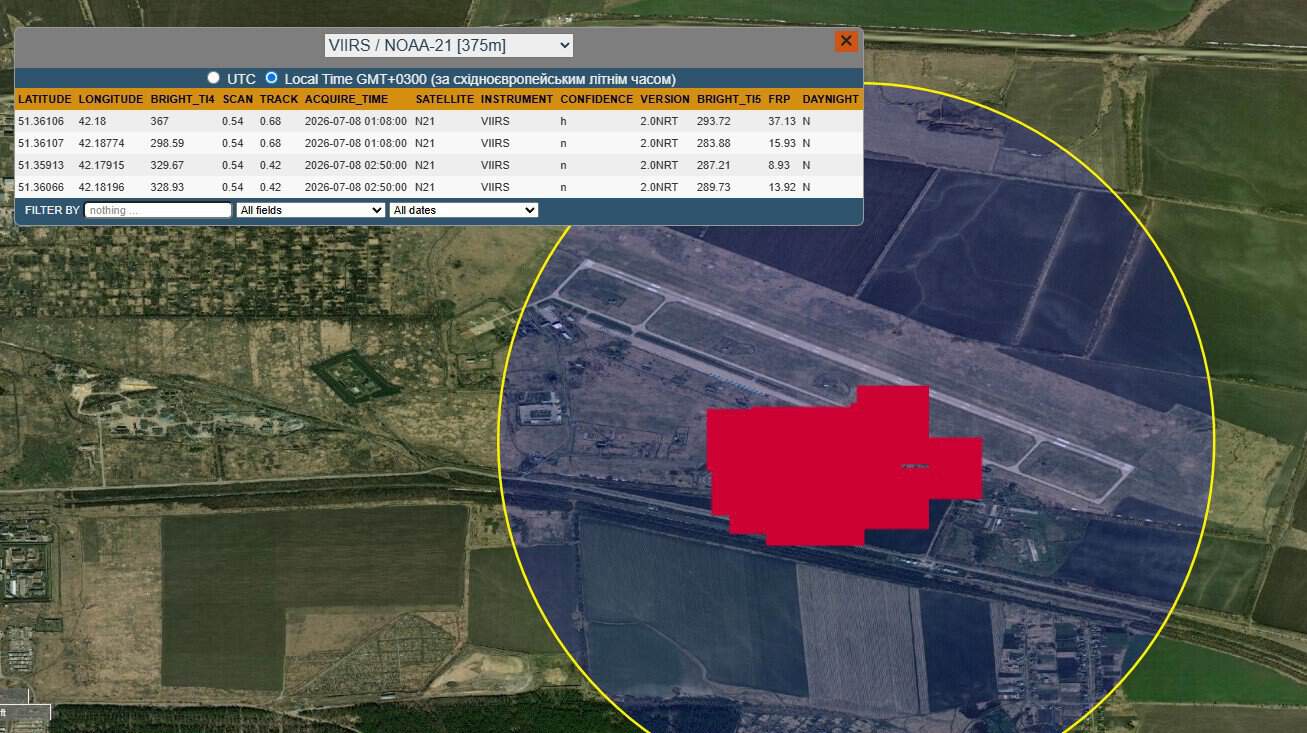Click BRIGHT_TI5 value 283.88
The image size is (1307, 733).
pyautogui.click(x=714, y=143)
